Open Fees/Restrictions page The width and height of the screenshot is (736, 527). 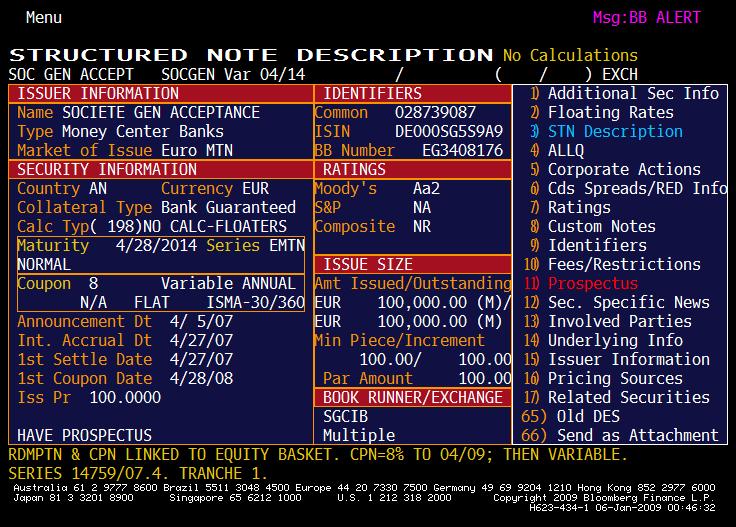612,264
